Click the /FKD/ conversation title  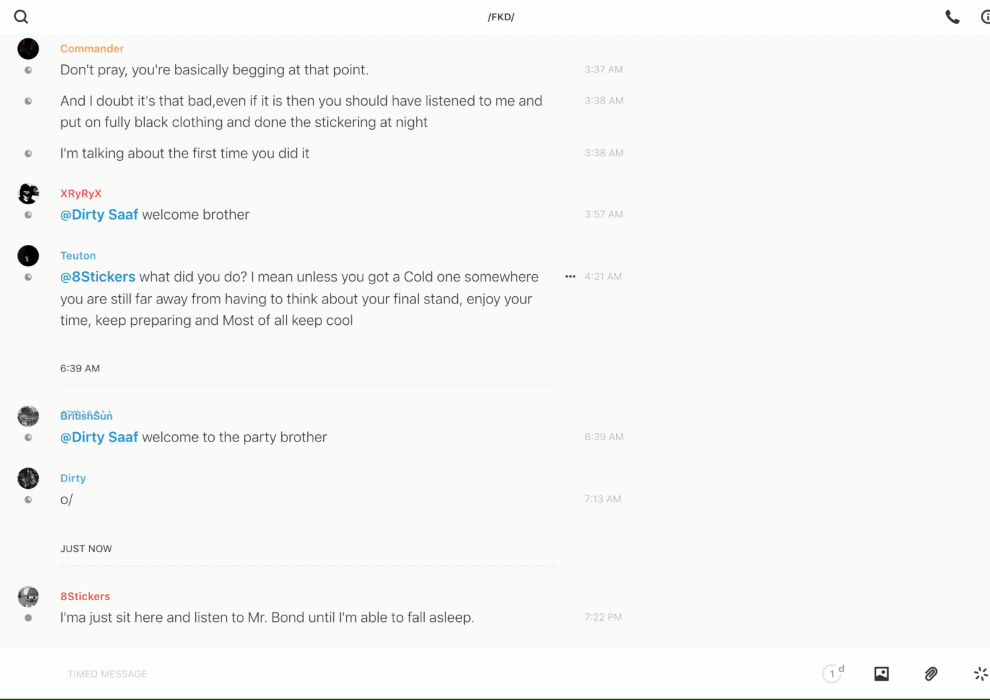[x=500, y=17]
